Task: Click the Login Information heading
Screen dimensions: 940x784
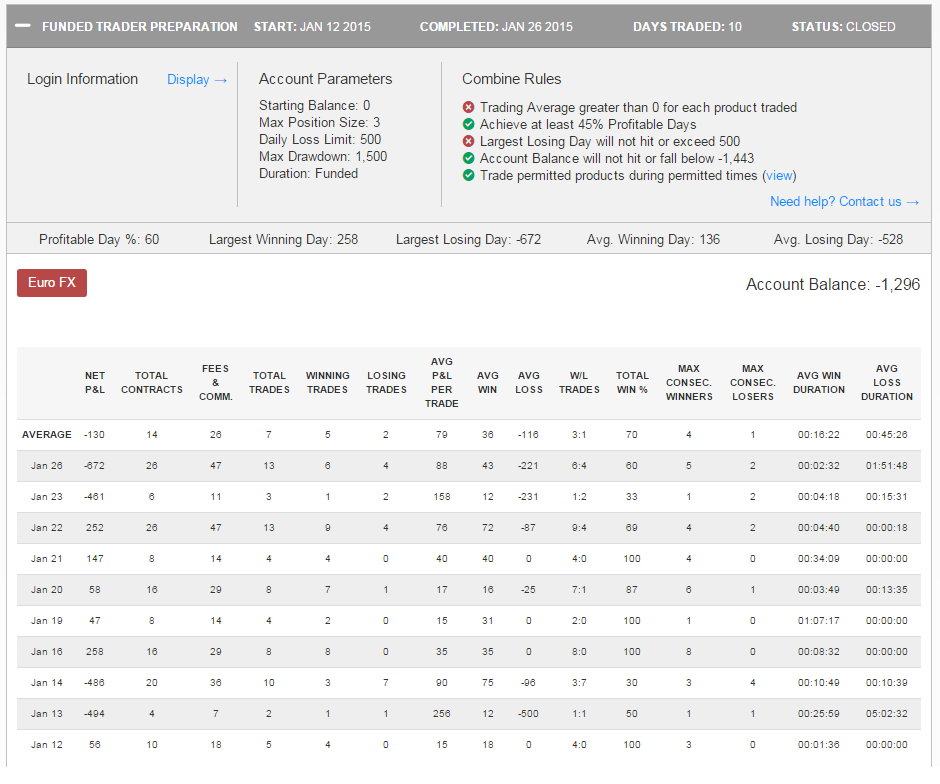Action: 82,79
